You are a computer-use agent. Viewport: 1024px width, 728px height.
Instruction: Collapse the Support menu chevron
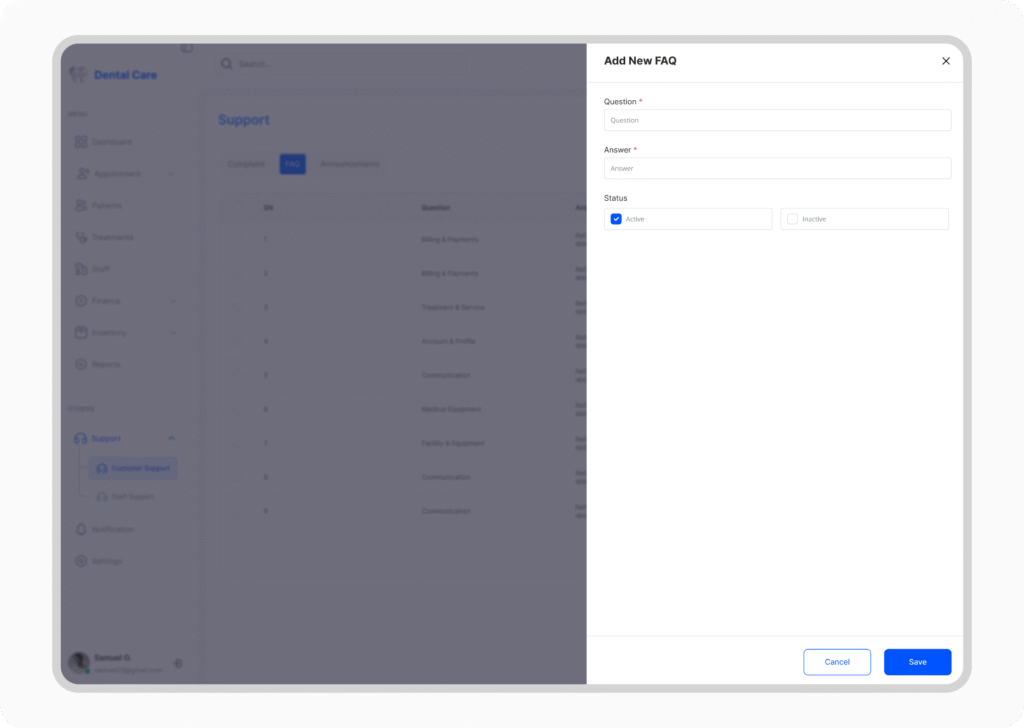pyautogui.click(x=171, y=438)
